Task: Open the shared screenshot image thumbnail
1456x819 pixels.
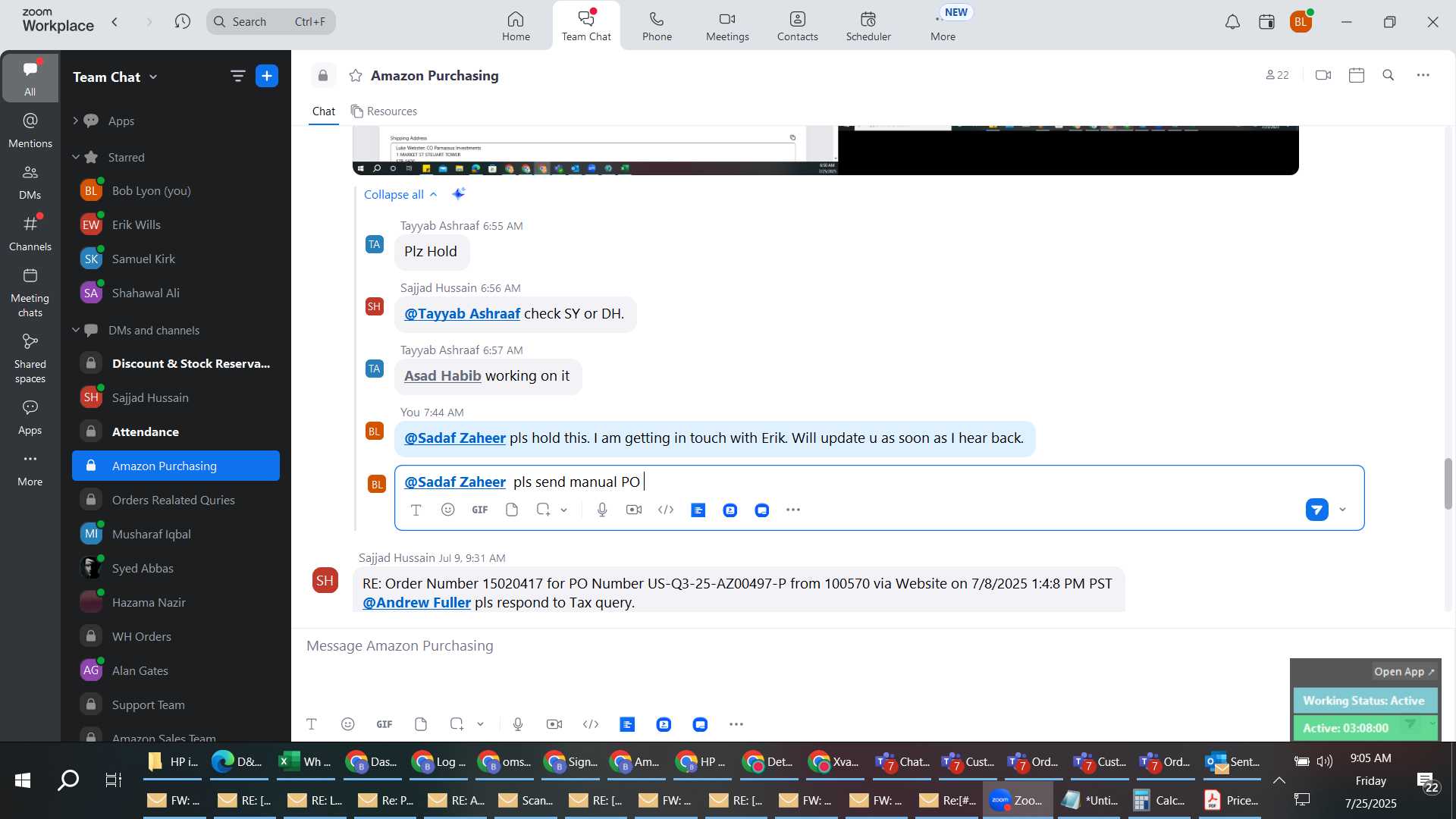Action: click(825, 150)
